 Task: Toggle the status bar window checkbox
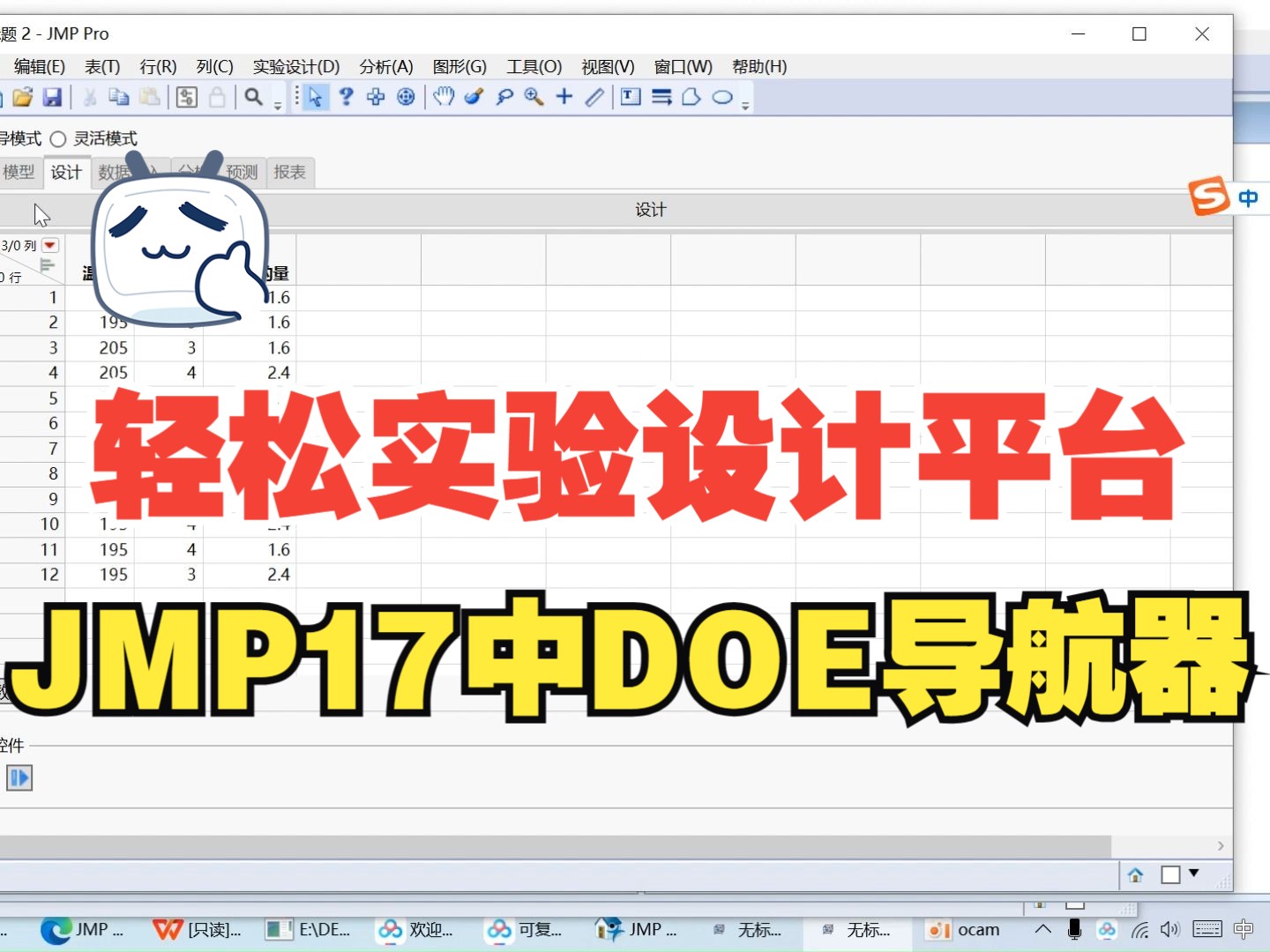(x=1170, y=874)
